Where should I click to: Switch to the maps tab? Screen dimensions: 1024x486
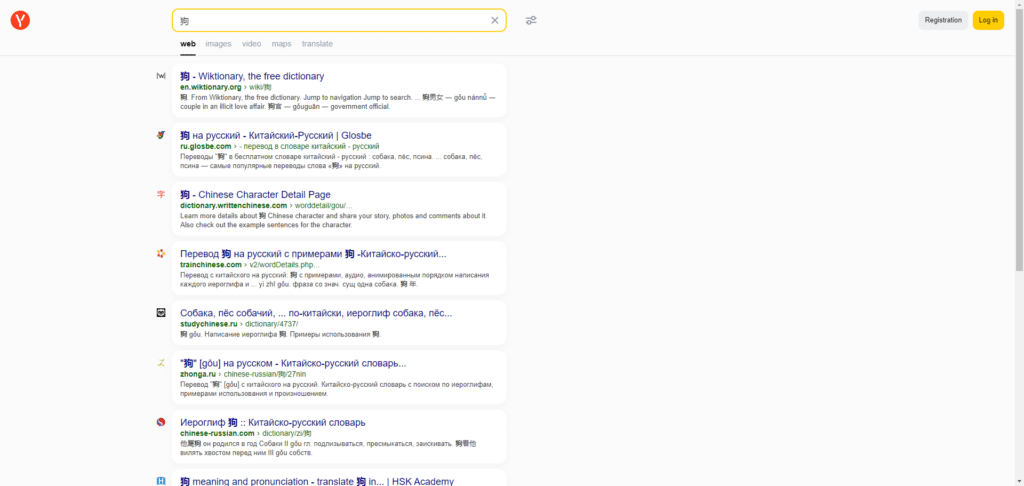(x=281, y=44)
